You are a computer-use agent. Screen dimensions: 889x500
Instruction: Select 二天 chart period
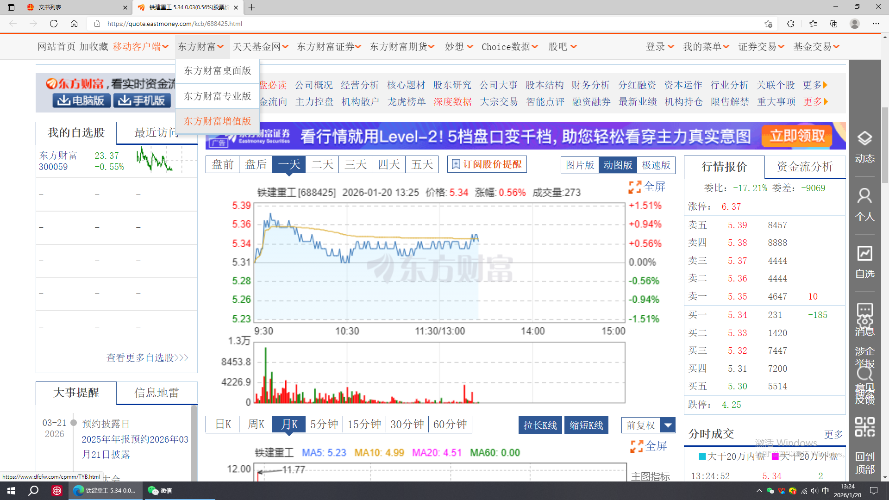[x=322, y=164]
